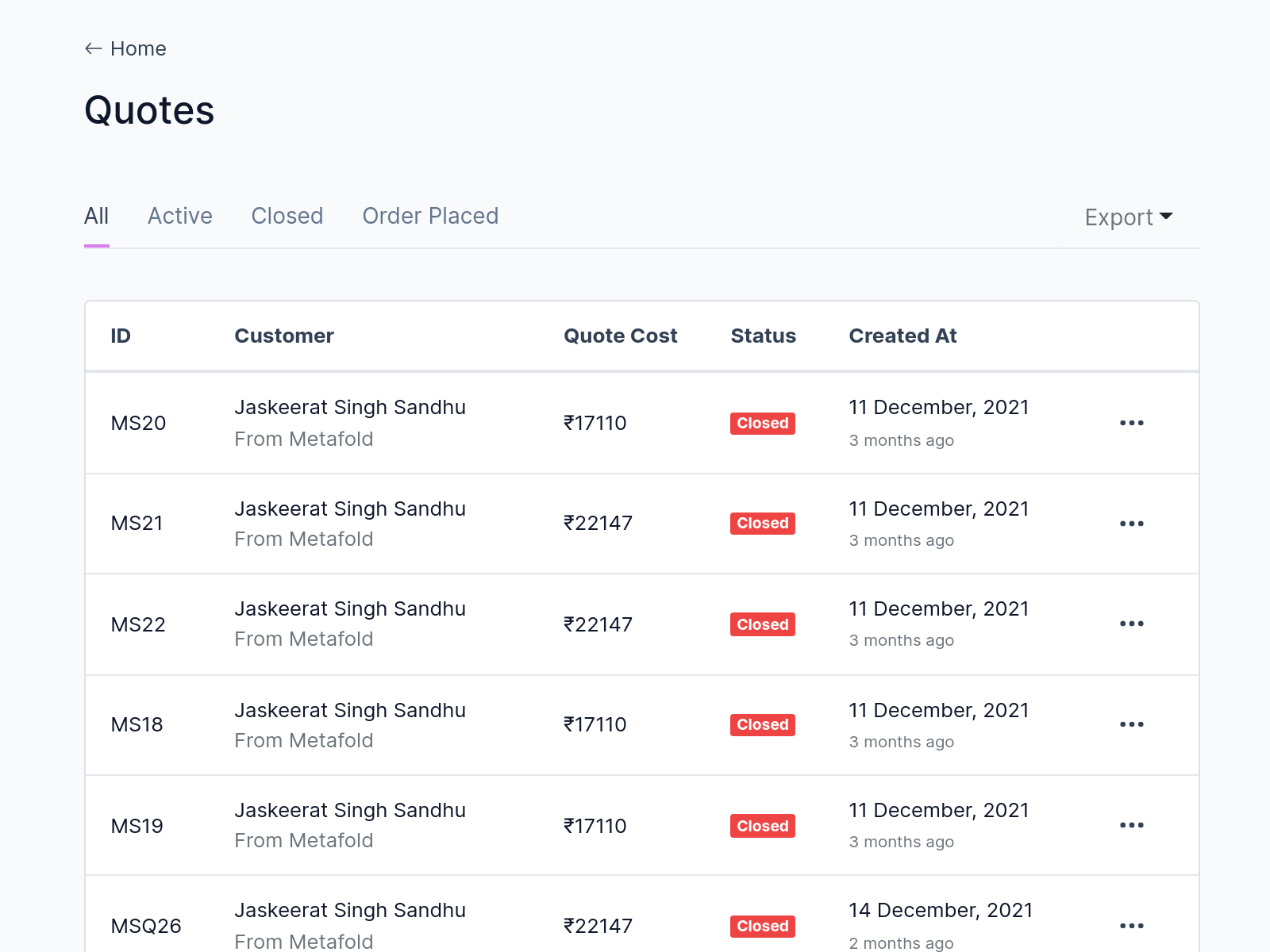Click '3 months ago' in MS20 row
Viewport: 1270px width, 952px height.
[x=902, y=440]
